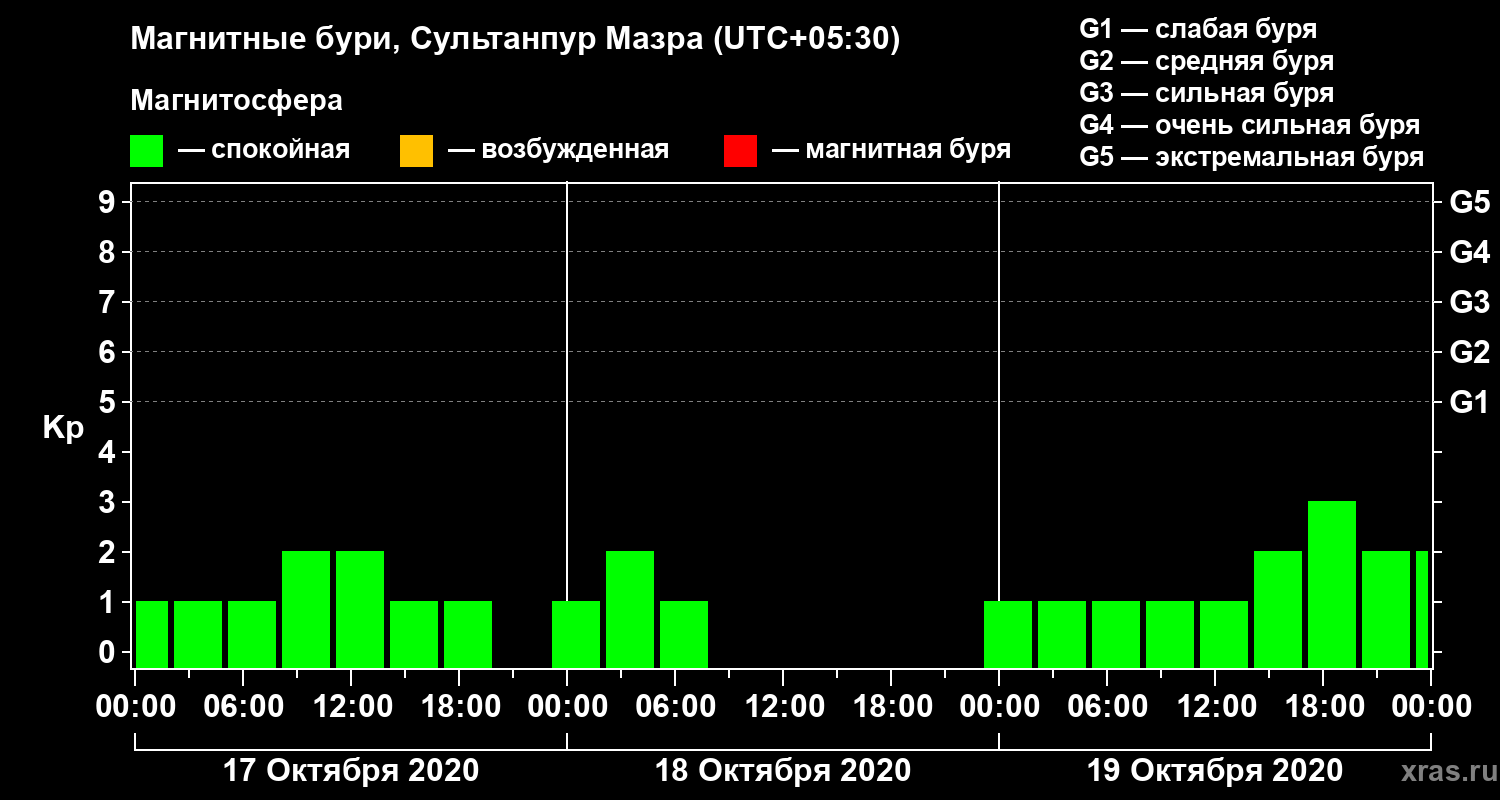1500x800 pixels.
Task: Click the green 'спокойная' legend swatch
Action: tap(147, 151)
